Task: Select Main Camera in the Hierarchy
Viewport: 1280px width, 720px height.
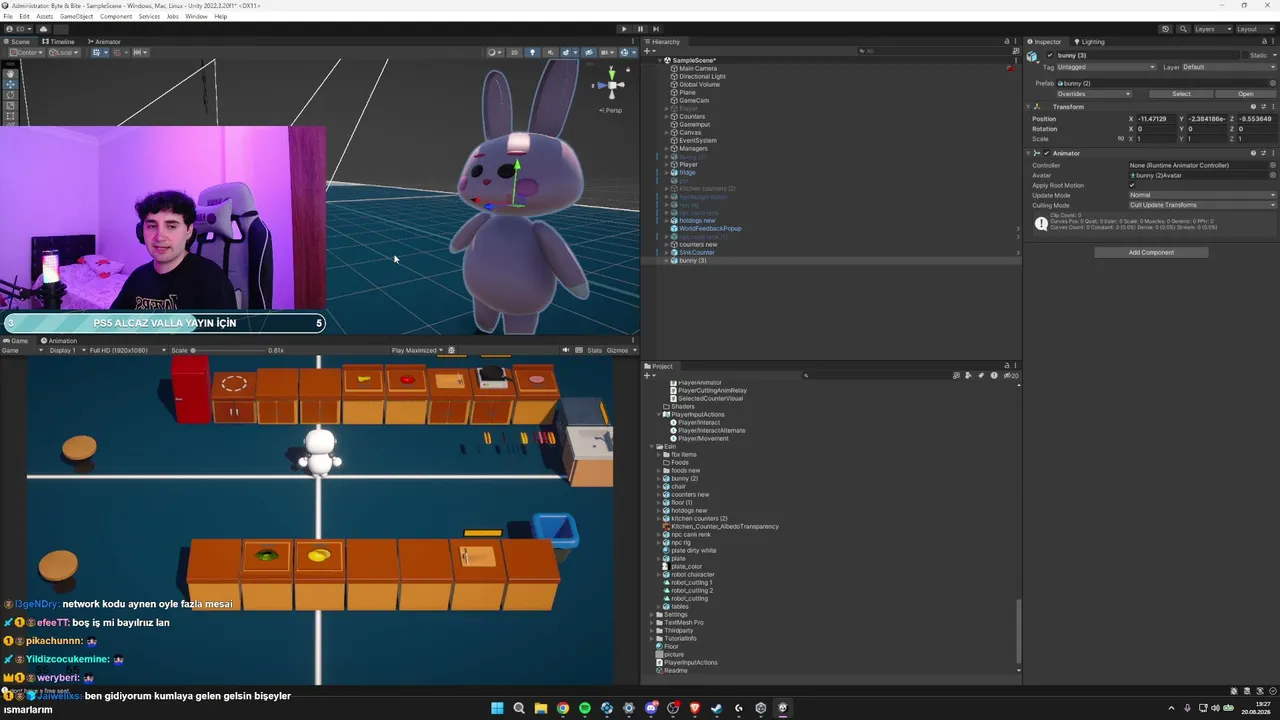Action: coord(698,68)
